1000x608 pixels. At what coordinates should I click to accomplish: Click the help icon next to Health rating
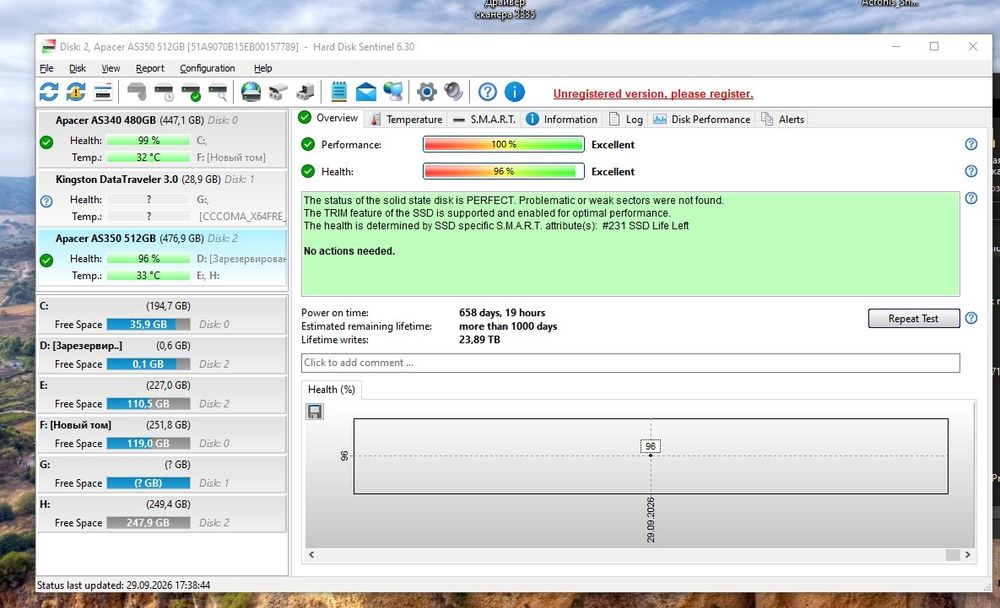pos(971,171)
